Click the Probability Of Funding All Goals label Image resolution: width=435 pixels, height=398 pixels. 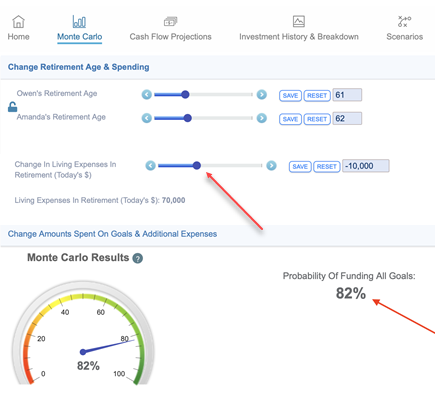[349, 276]
